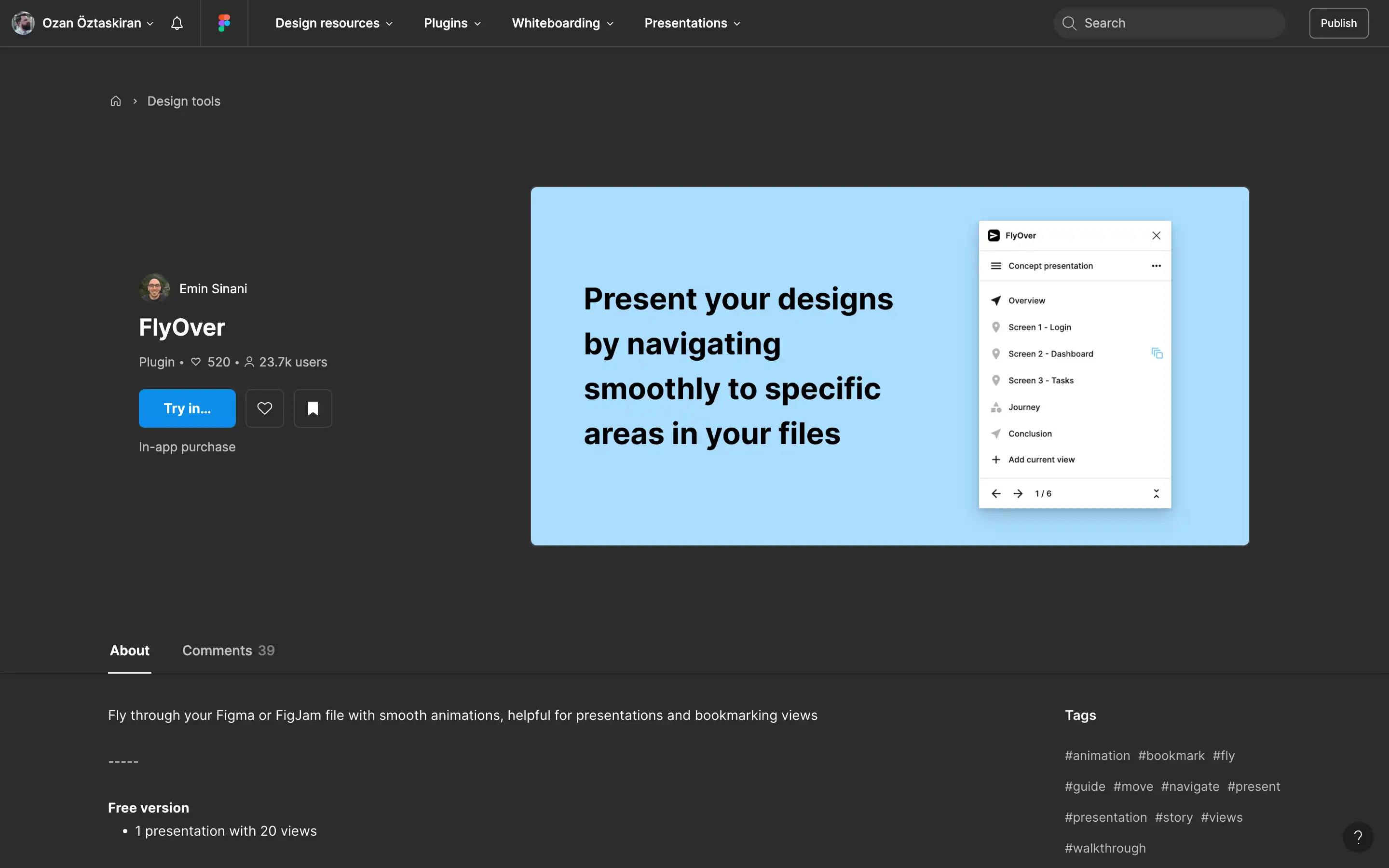The height and width of the screenshot is (868, 1389).
Task: Click hamburger icon beside Concept presentation
Action: (996, 266)
